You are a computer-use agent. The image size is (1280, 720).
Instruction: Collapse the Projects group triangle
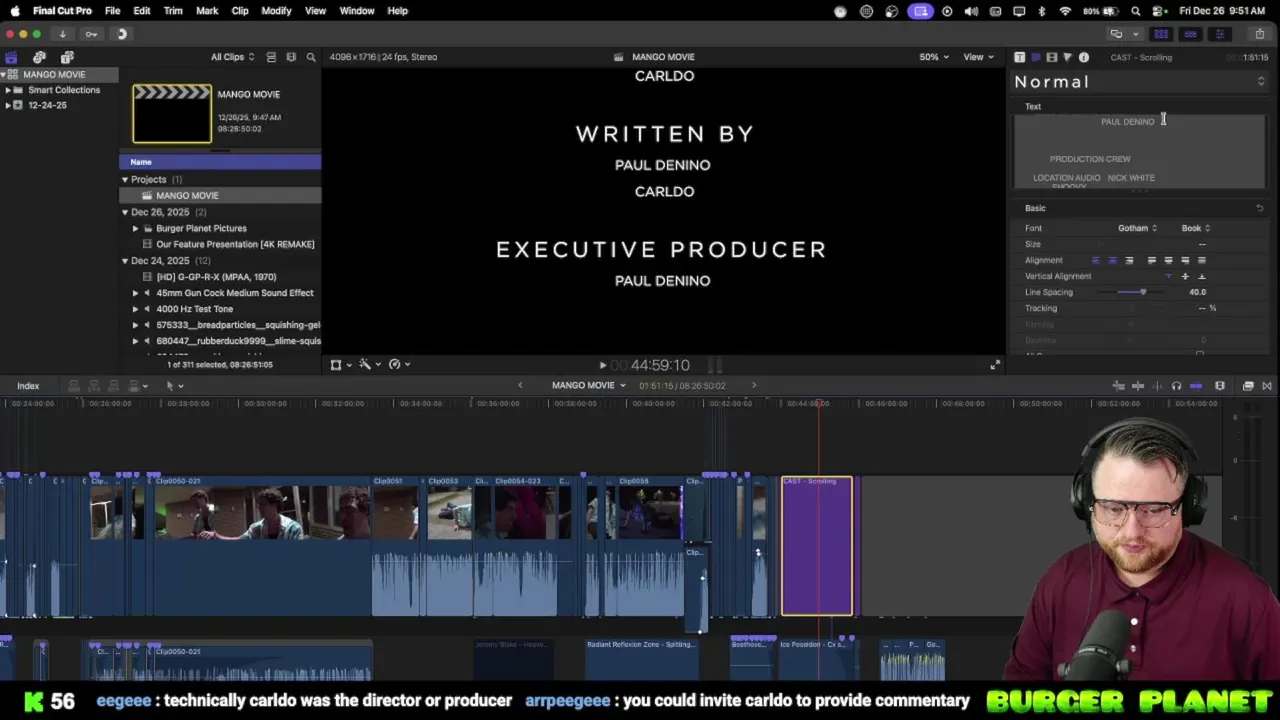click(125, 180)
